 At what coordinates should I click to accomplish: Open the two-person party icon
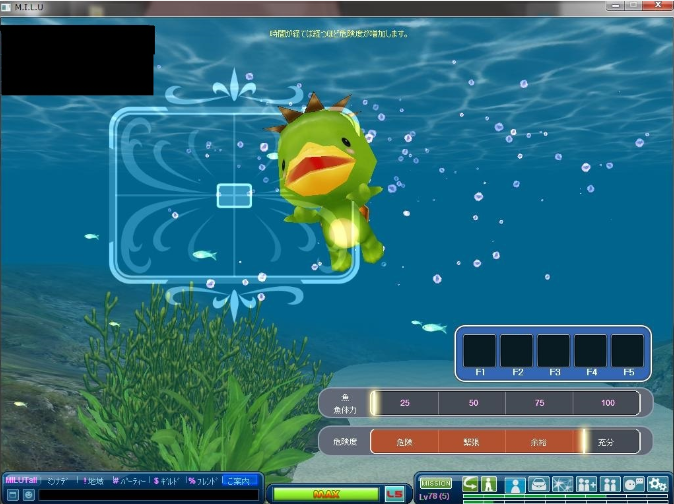pyautogui.click(x=610, y=485)
